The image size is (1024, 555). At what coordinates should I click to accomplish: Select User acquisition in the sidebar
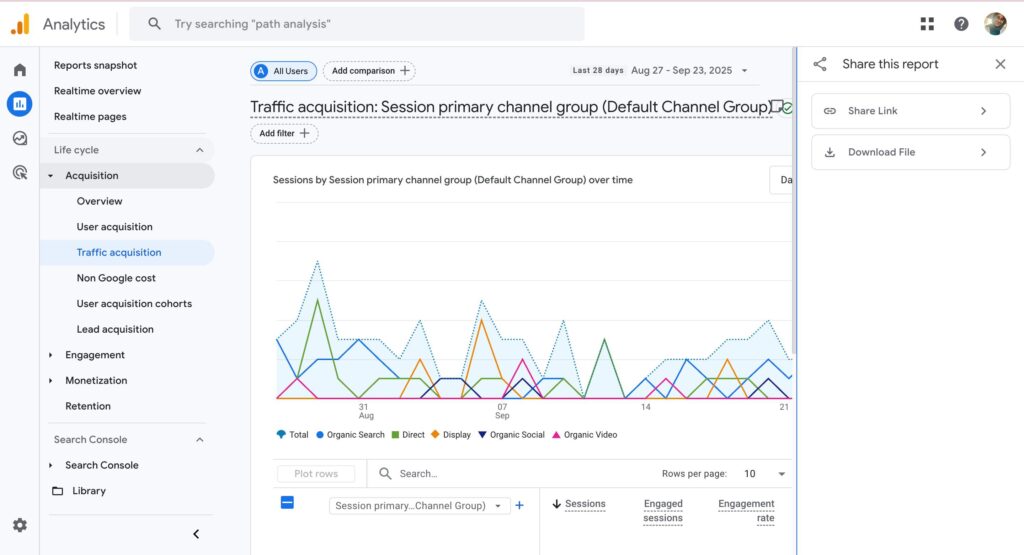tap(114, 227)
